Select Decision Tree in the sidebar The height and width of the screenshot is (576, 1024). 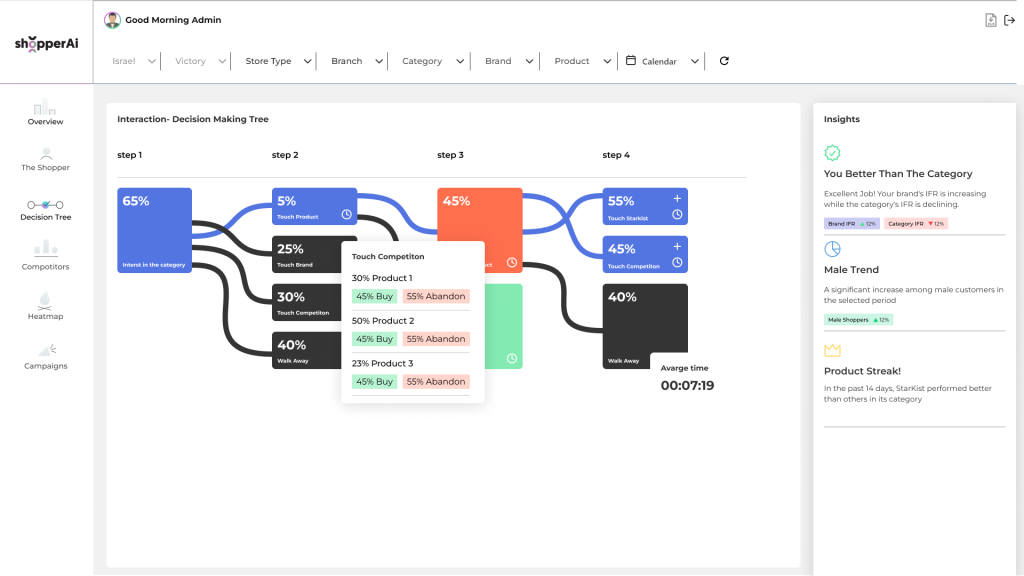pos(45,210)
